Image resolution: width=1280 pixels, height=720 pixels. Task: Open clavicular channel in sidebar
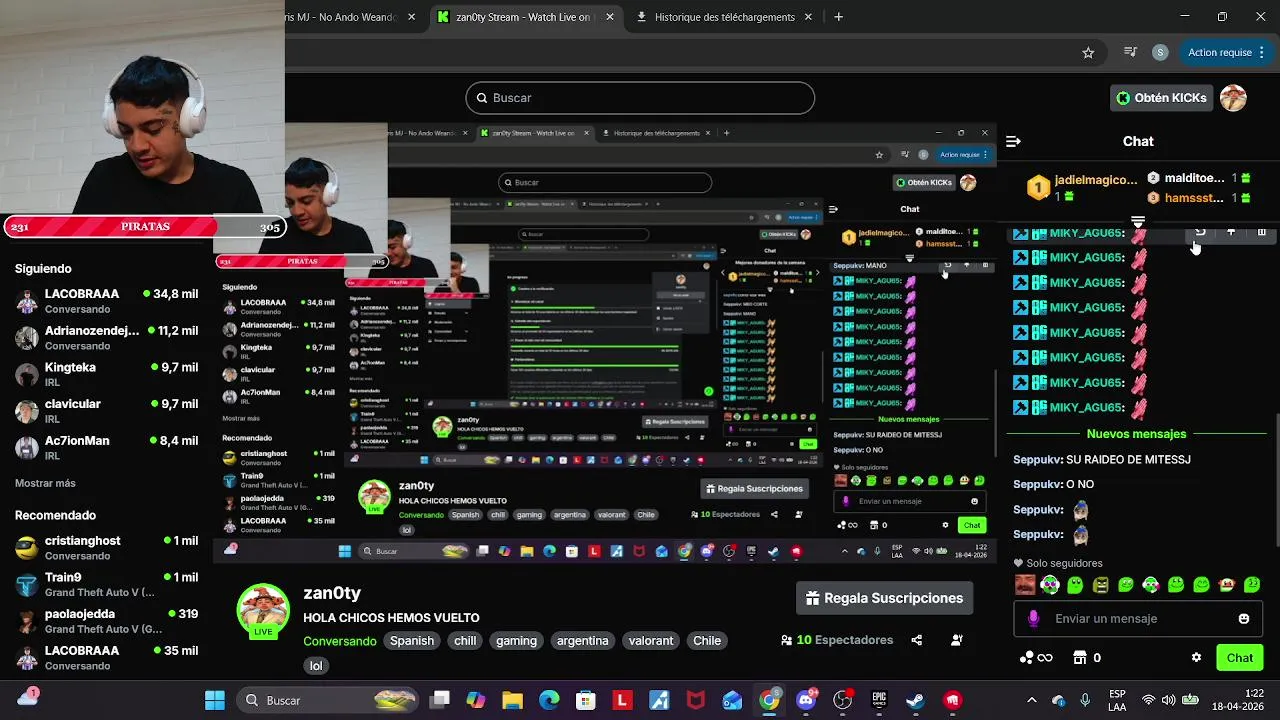coord(106,411)
